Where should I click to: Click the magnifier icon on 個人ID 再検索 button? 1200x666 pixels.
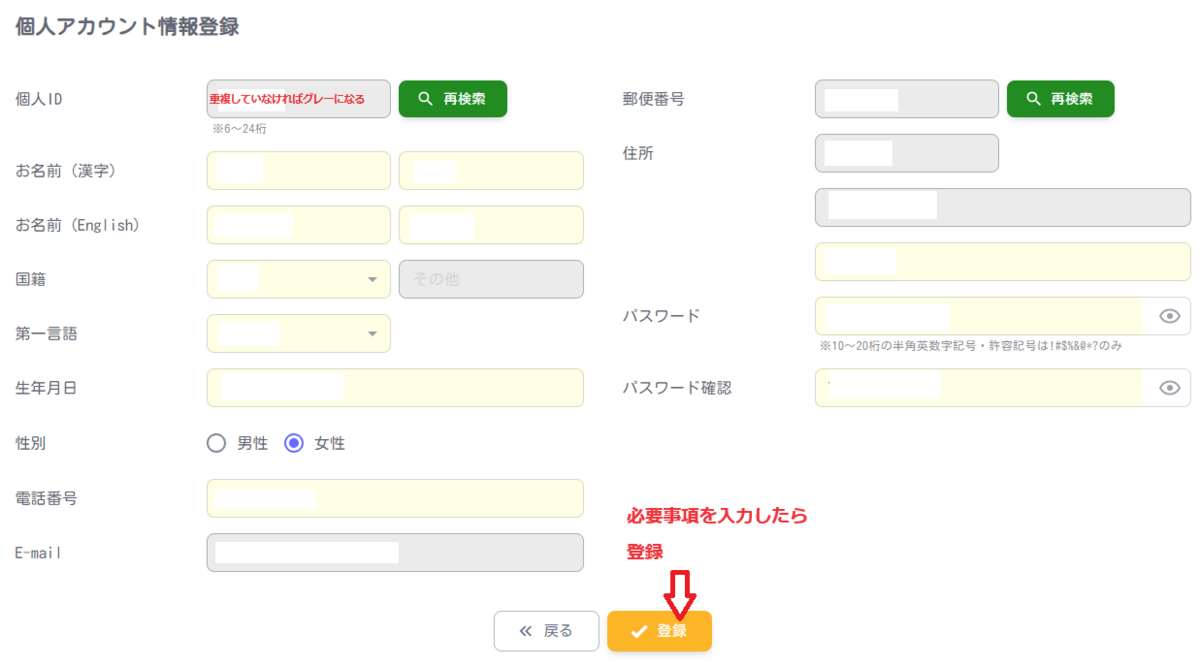(424, 99)
